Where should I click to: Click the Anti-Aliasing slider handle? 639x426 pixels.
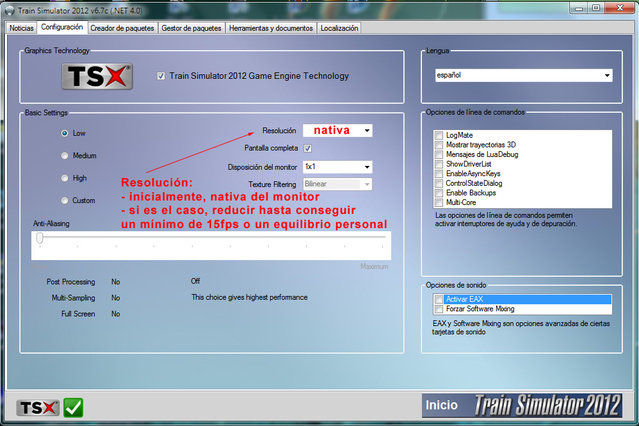click(x=39, y=238)
